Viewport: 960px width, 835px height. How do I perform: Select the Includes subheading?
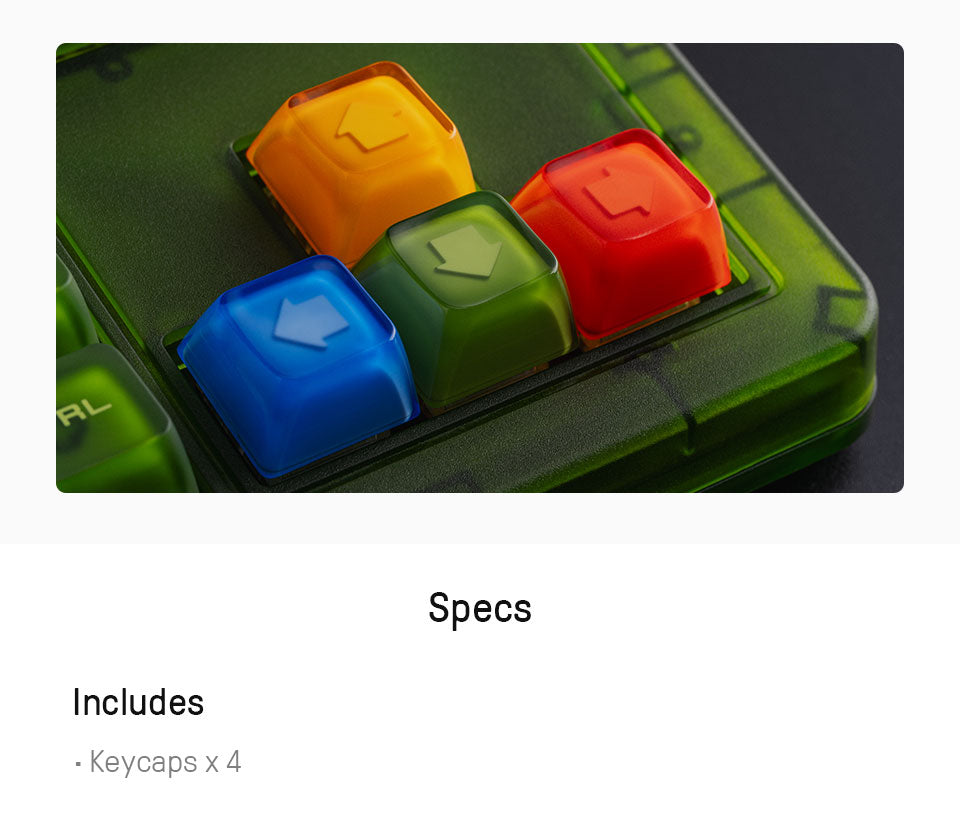click(138, 702)
